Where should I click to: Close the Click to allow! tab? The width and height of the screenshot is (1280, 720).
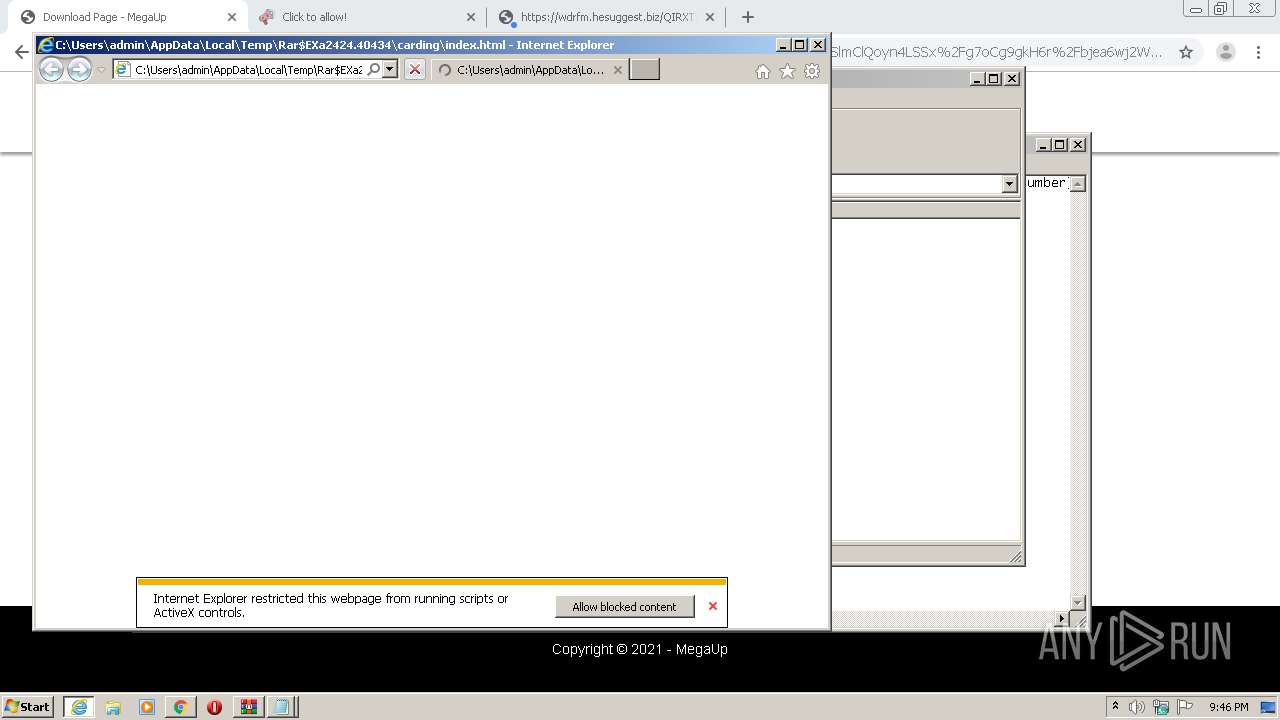(x=471, y=17)
